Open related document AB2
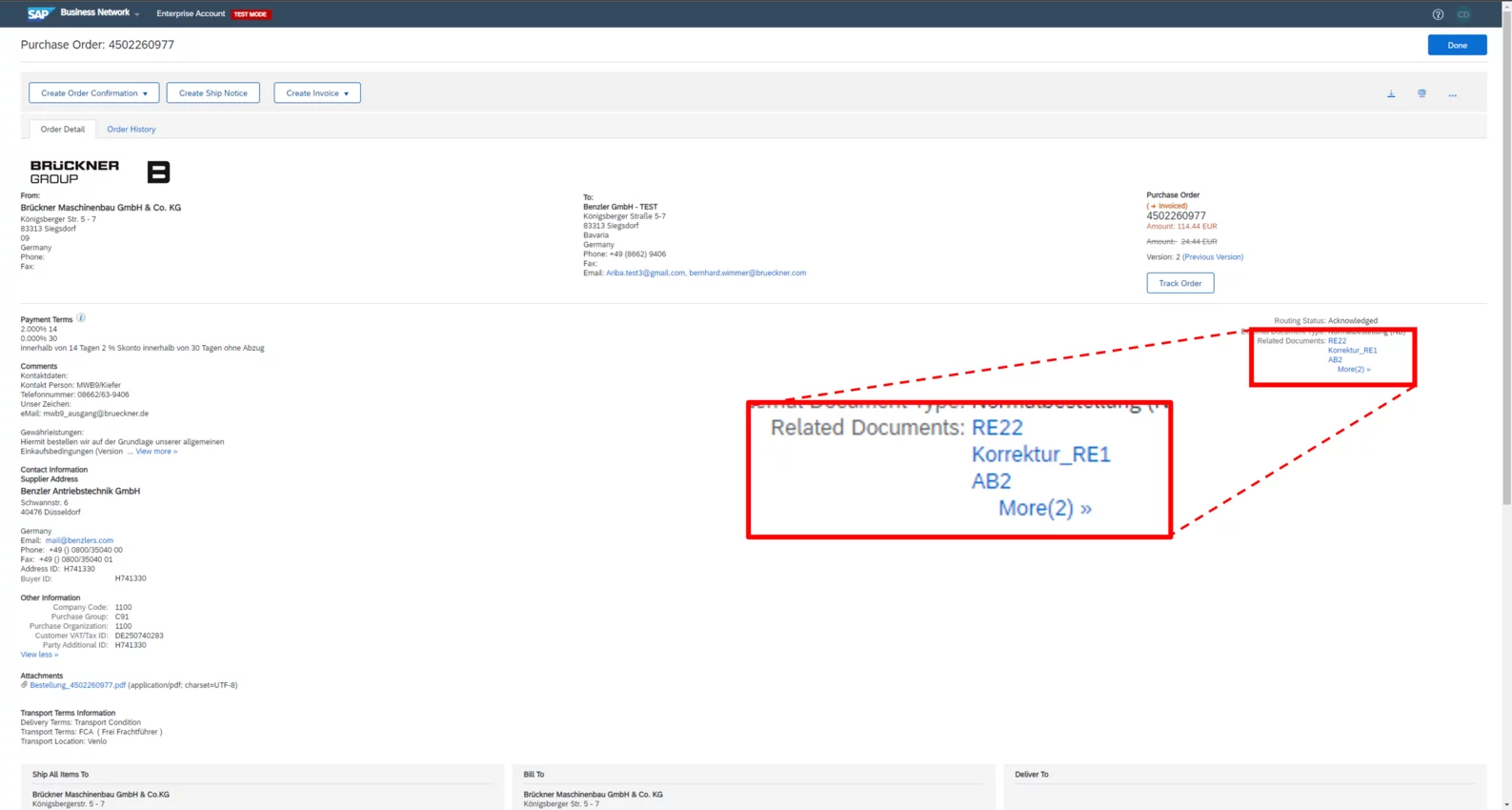 pyautogui.click(x=1335, y=360)
